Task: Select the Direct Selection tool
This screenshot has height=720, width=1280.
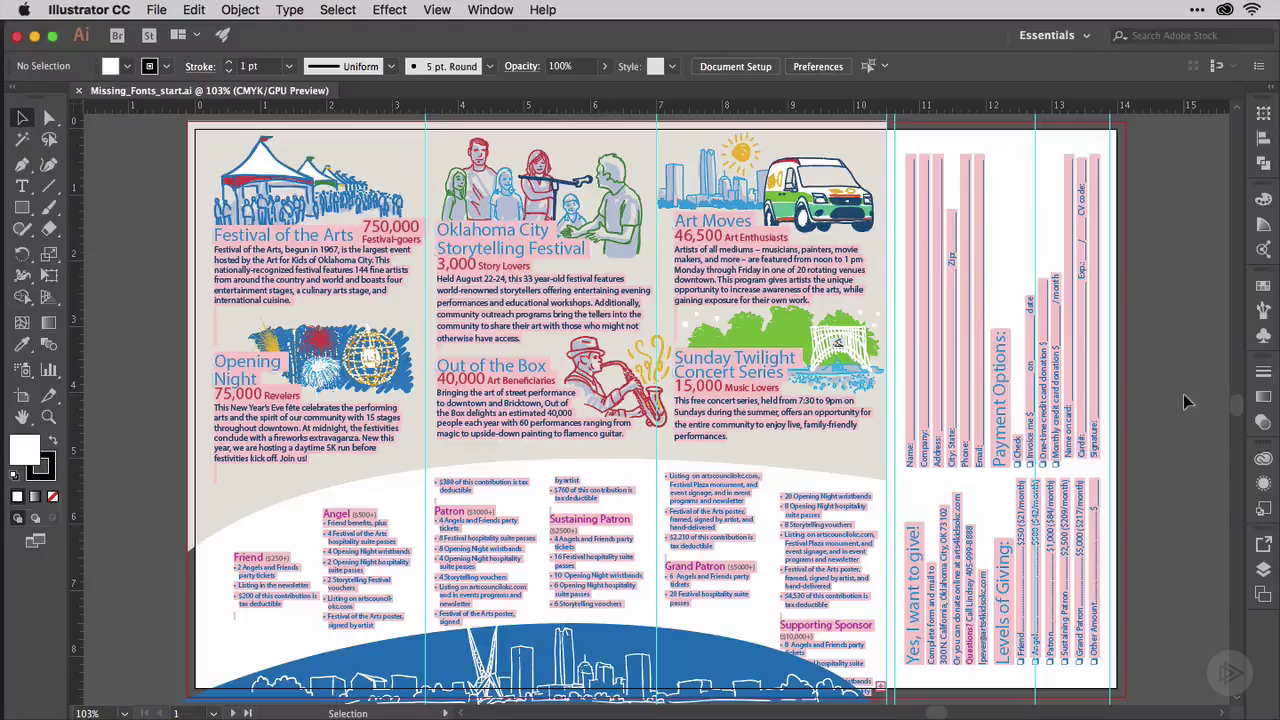Action: coord(49,118)
